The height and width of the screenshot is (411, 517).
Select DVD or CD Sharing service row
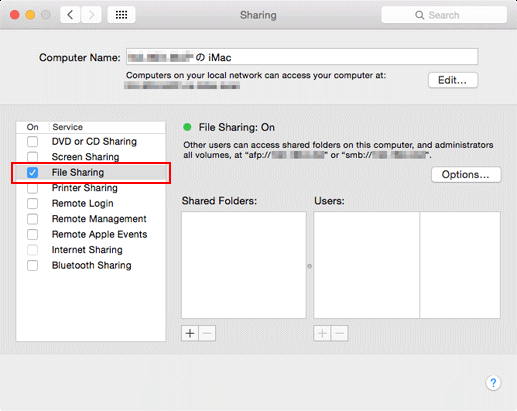pos(91,142)
